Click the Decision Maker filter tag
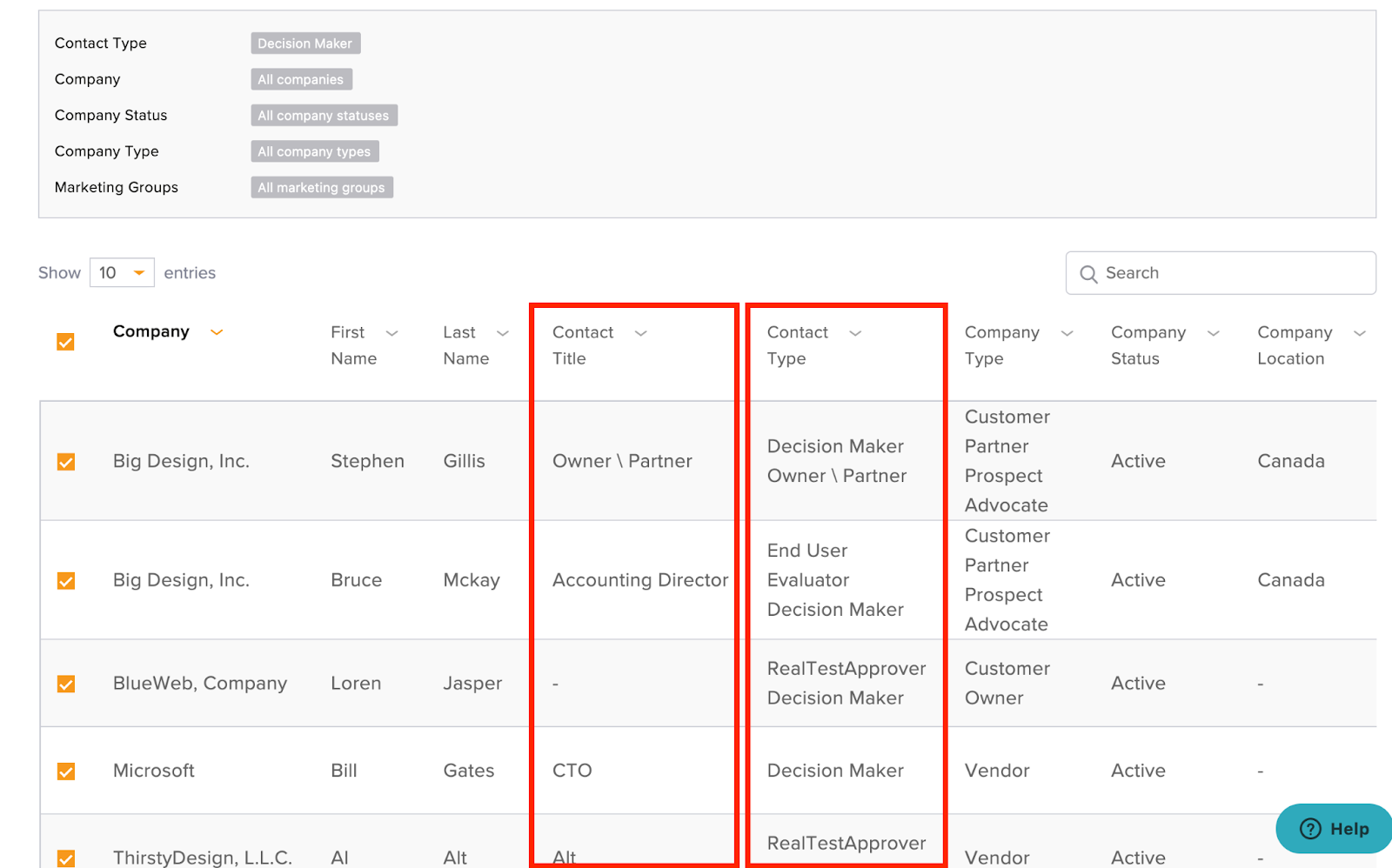 (x=305, y=43)
